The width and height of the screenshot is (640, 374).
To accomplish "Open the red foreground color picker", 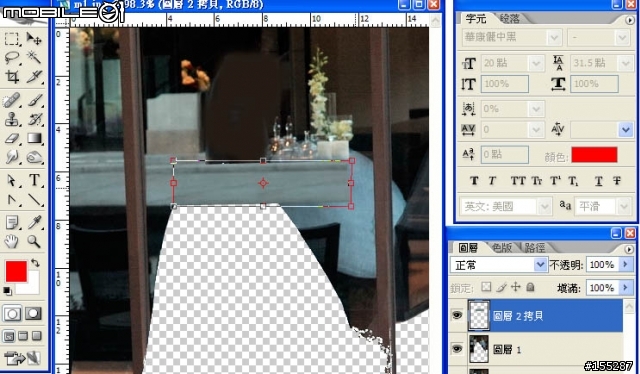I will pos(16,272).
